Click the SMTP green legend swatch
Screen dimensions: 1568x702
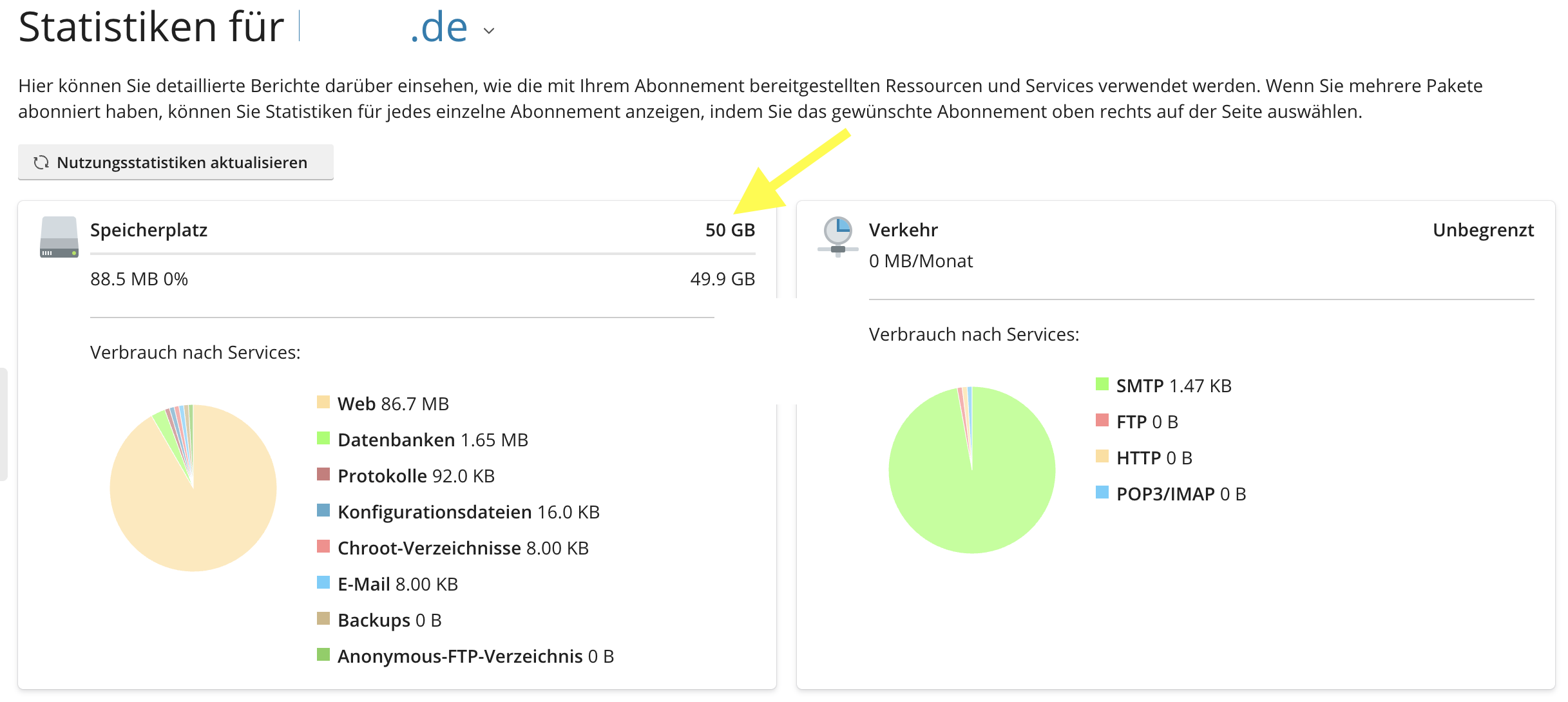tap(1102, 384)
